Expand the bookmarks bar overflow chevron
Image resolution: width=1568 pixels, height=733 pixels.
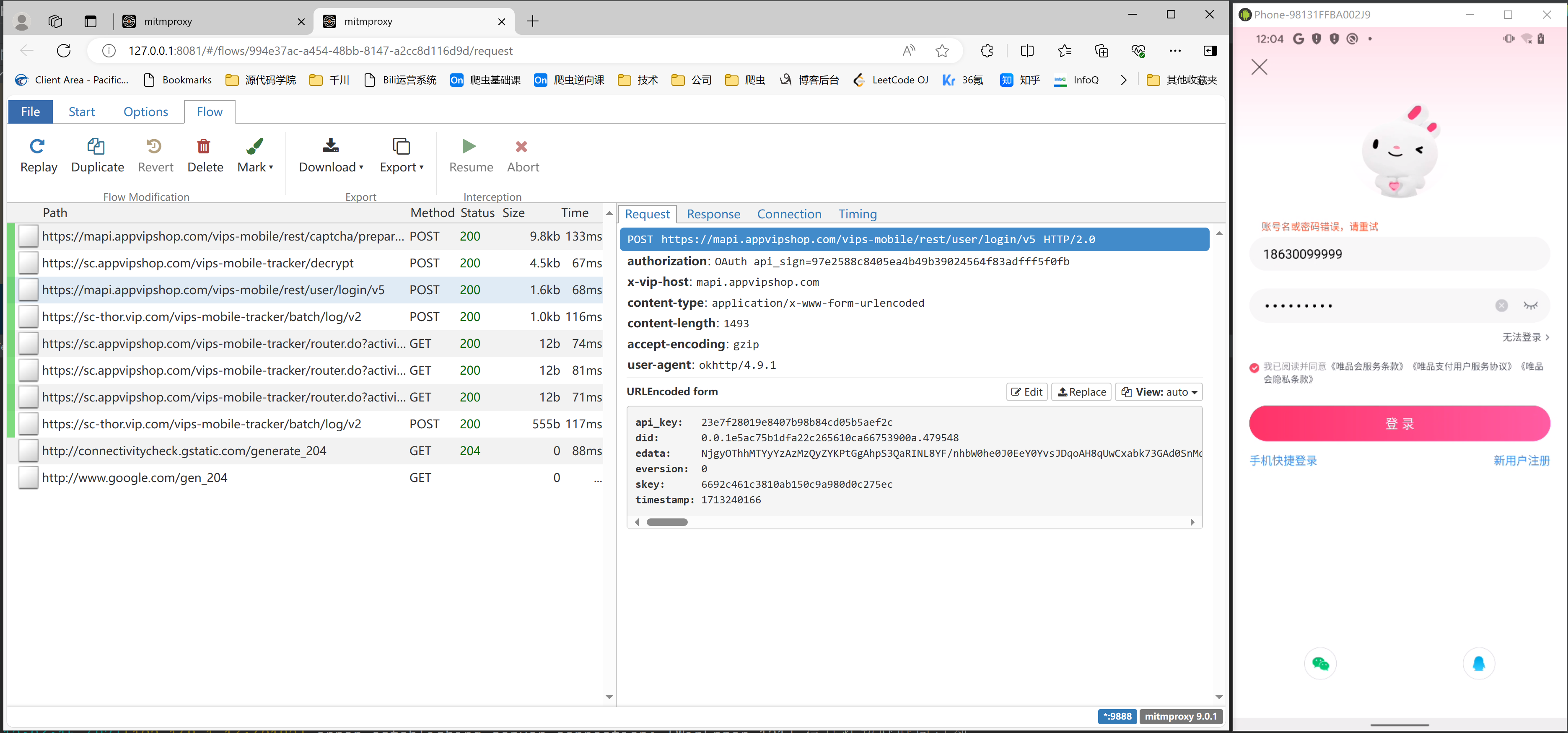point(1123,80)
